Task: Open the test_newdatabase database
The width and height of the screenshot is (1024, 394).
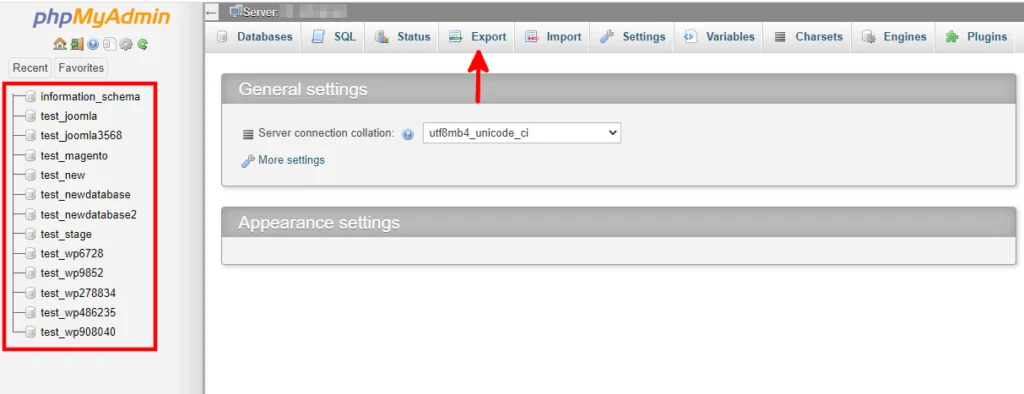Action: (86, 195)
